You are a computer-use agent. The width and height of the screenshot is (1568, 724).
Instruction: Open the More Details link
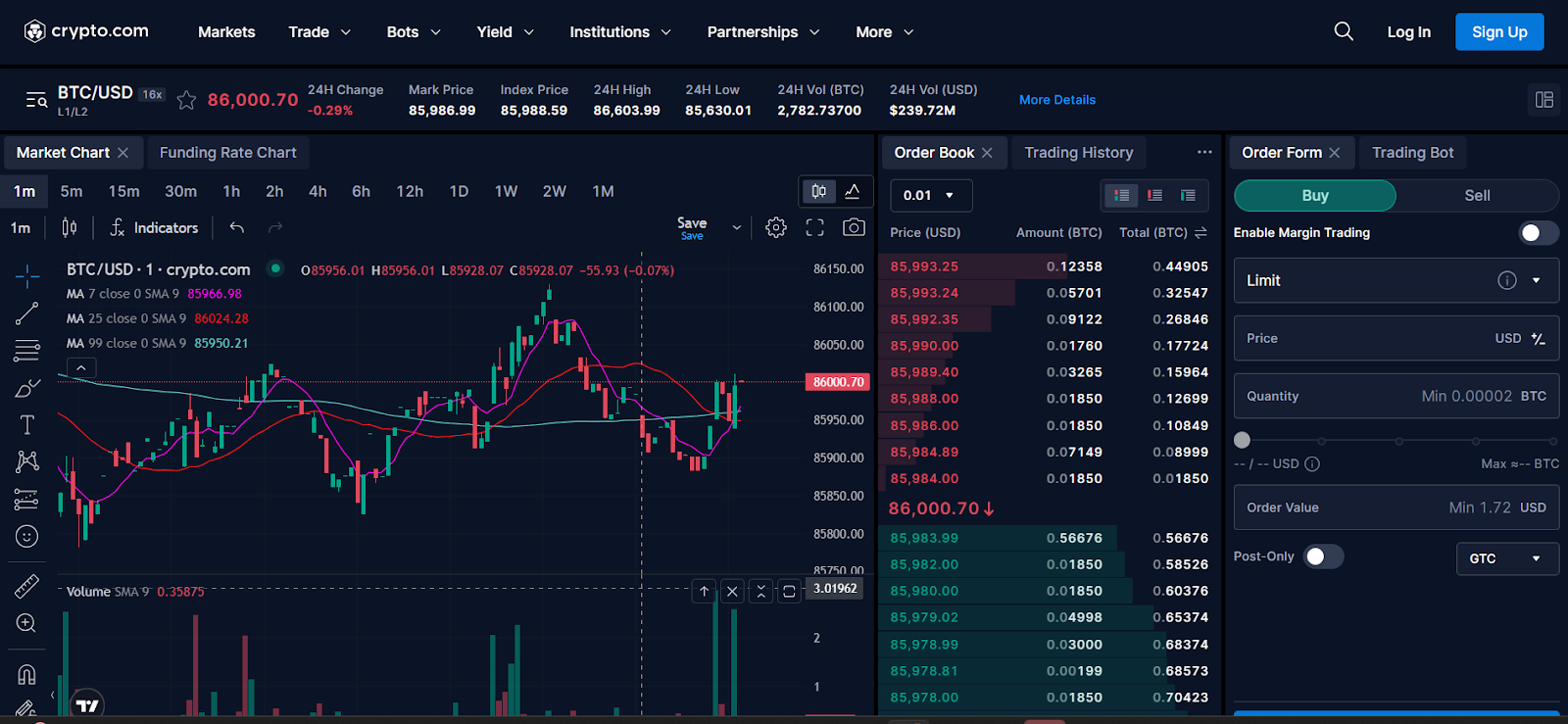click(1057, 100)
